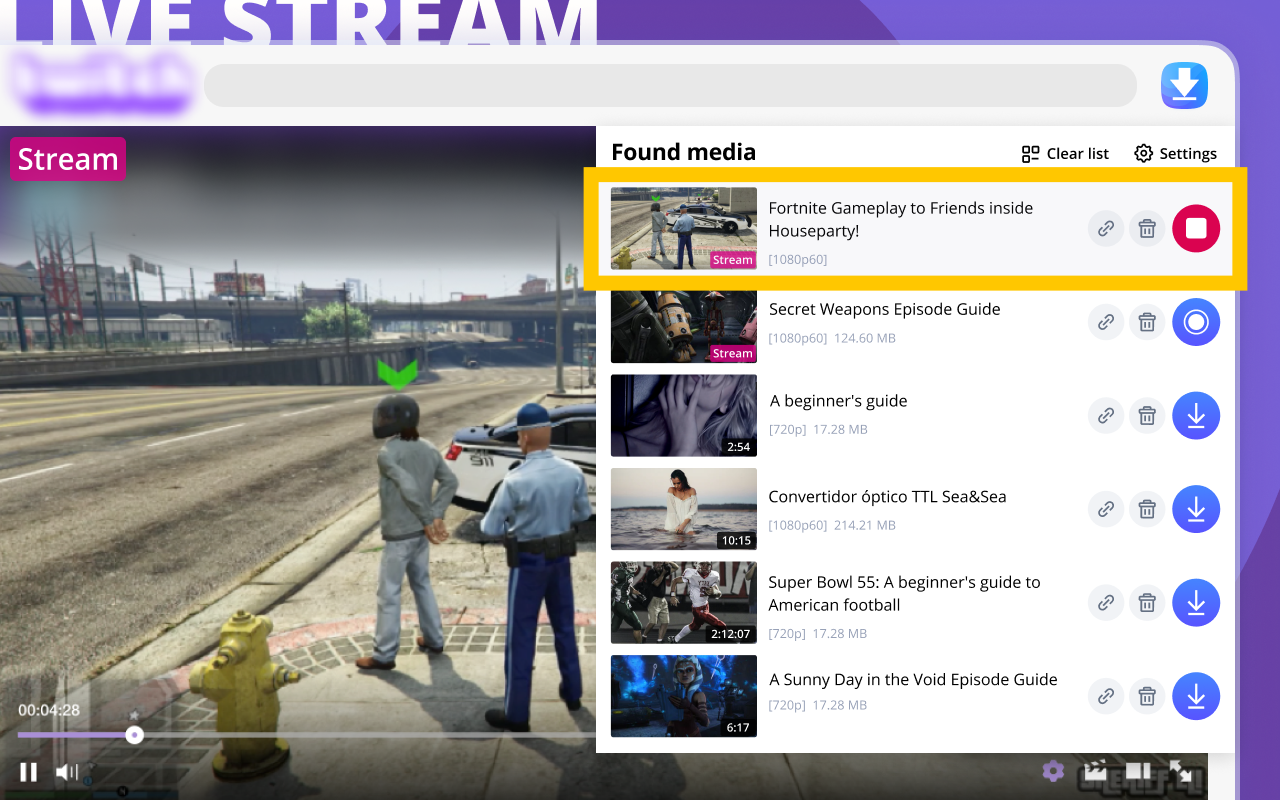Stop recording the Fortnite Gameplay stream
1280x800 pixels.
coord(1196,228)
